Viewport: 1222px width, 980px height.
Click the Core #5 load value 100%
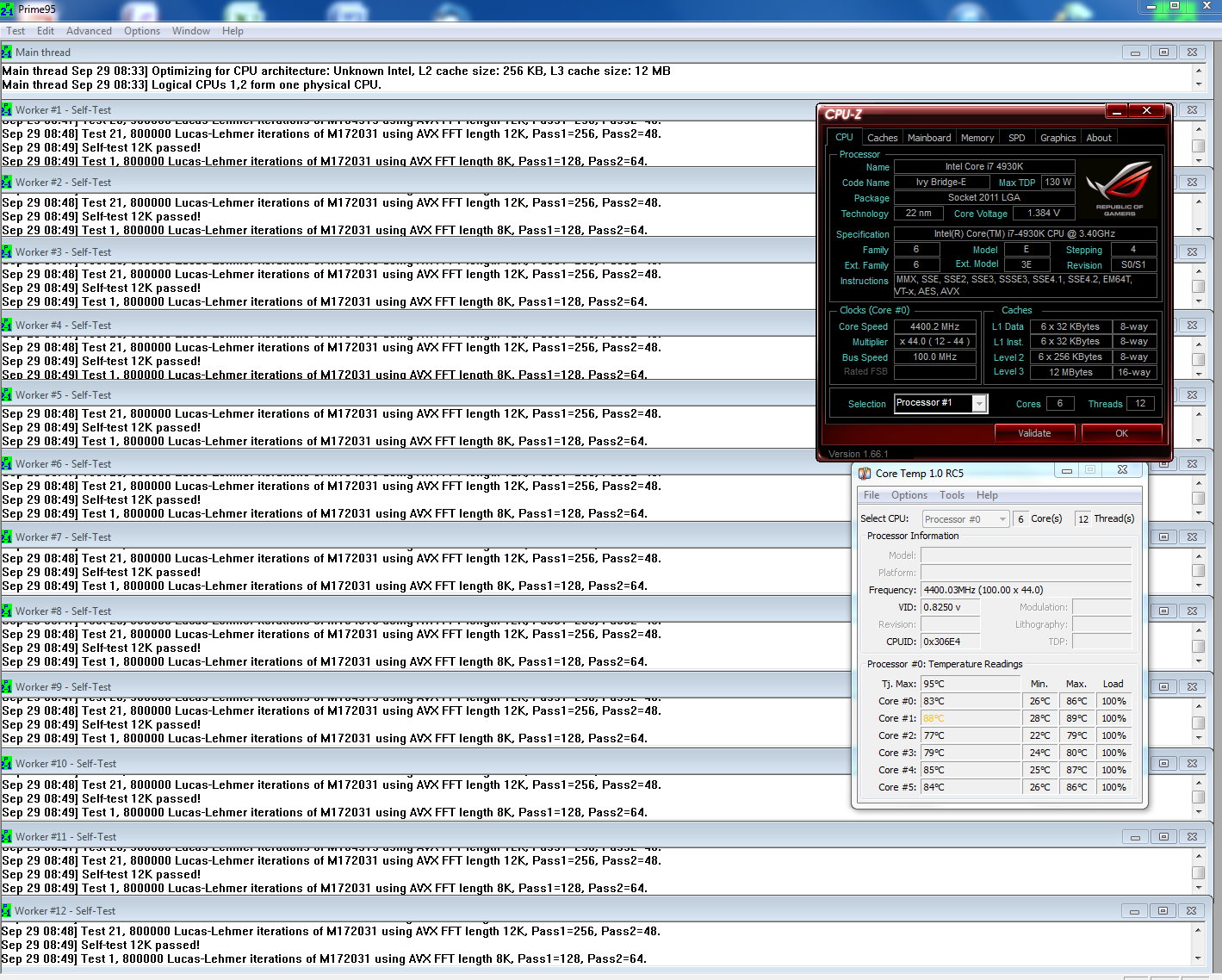coord(1113,787)
